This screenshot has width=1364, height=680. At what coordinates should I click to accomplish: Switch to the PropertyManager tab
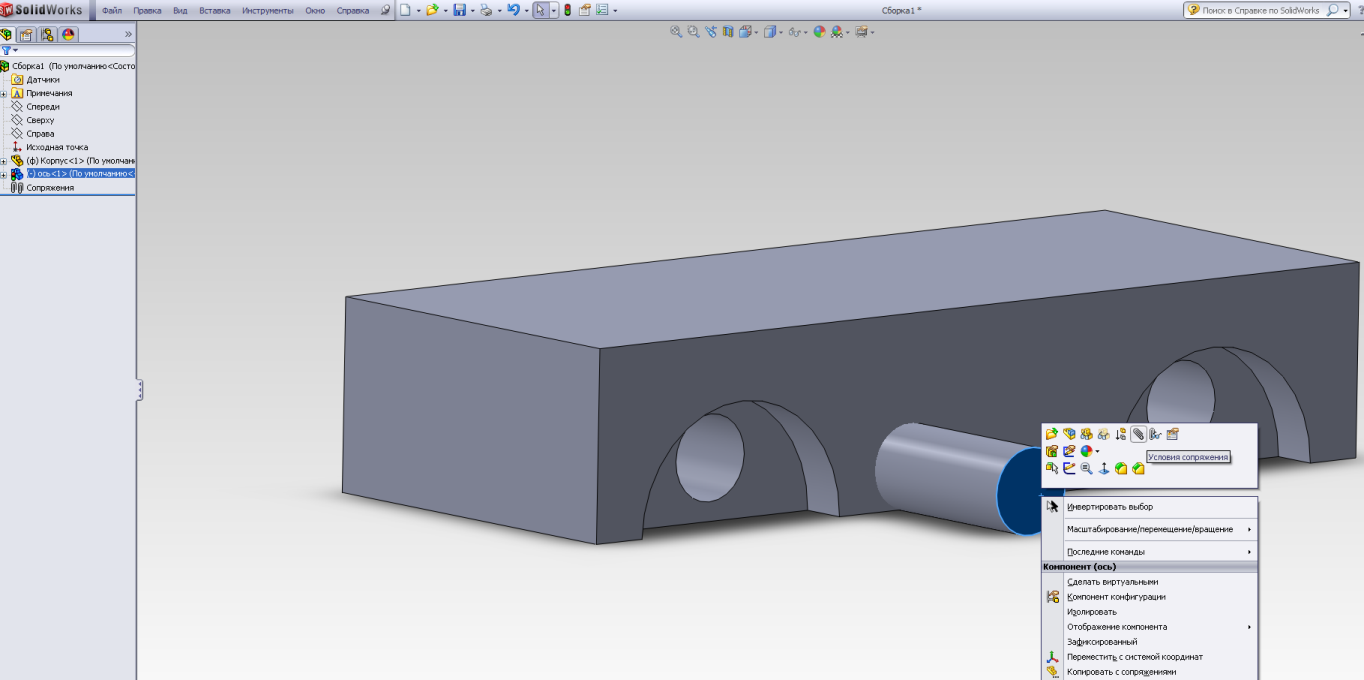[x=26, y=34]
